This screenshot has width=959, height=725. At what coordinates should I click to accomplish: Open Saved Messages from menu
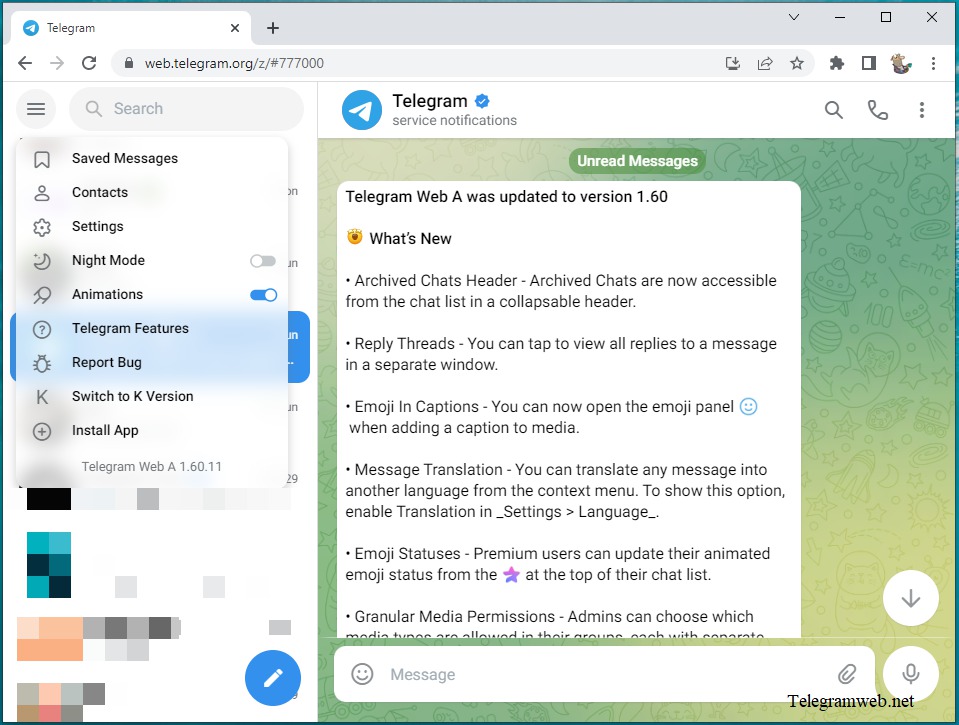point(124,158)
